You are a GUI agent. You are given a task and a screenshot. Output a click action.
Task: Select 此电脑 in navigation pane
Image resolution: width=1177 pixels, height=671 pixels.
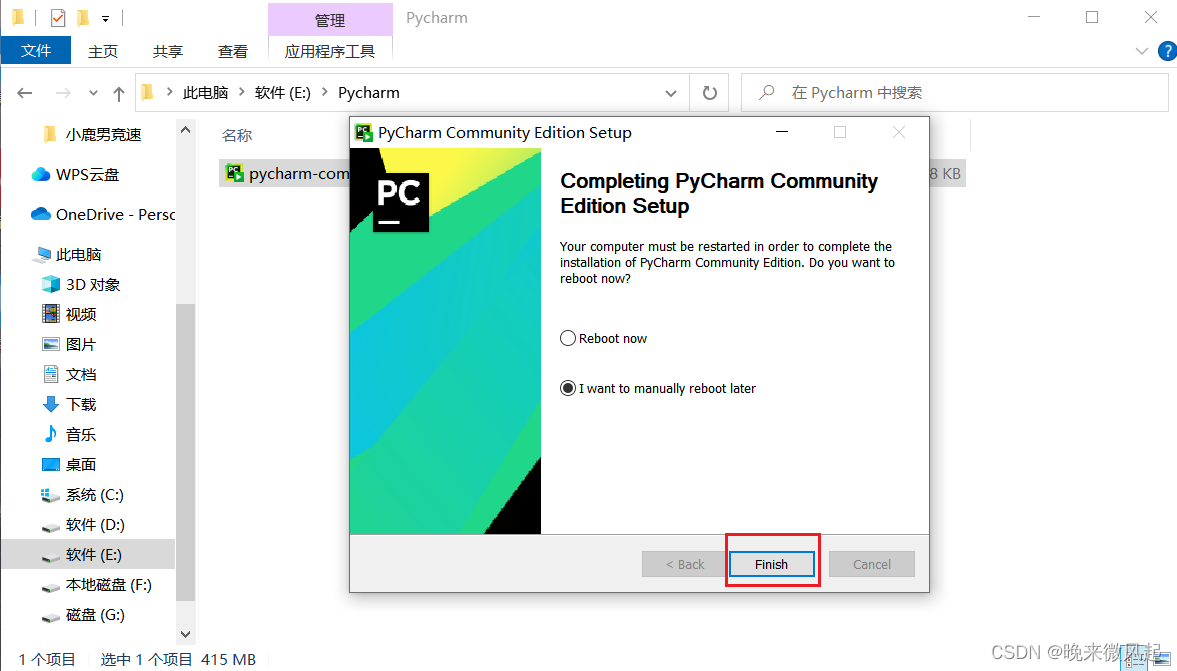pyautogui.click(x=78, y=254)
